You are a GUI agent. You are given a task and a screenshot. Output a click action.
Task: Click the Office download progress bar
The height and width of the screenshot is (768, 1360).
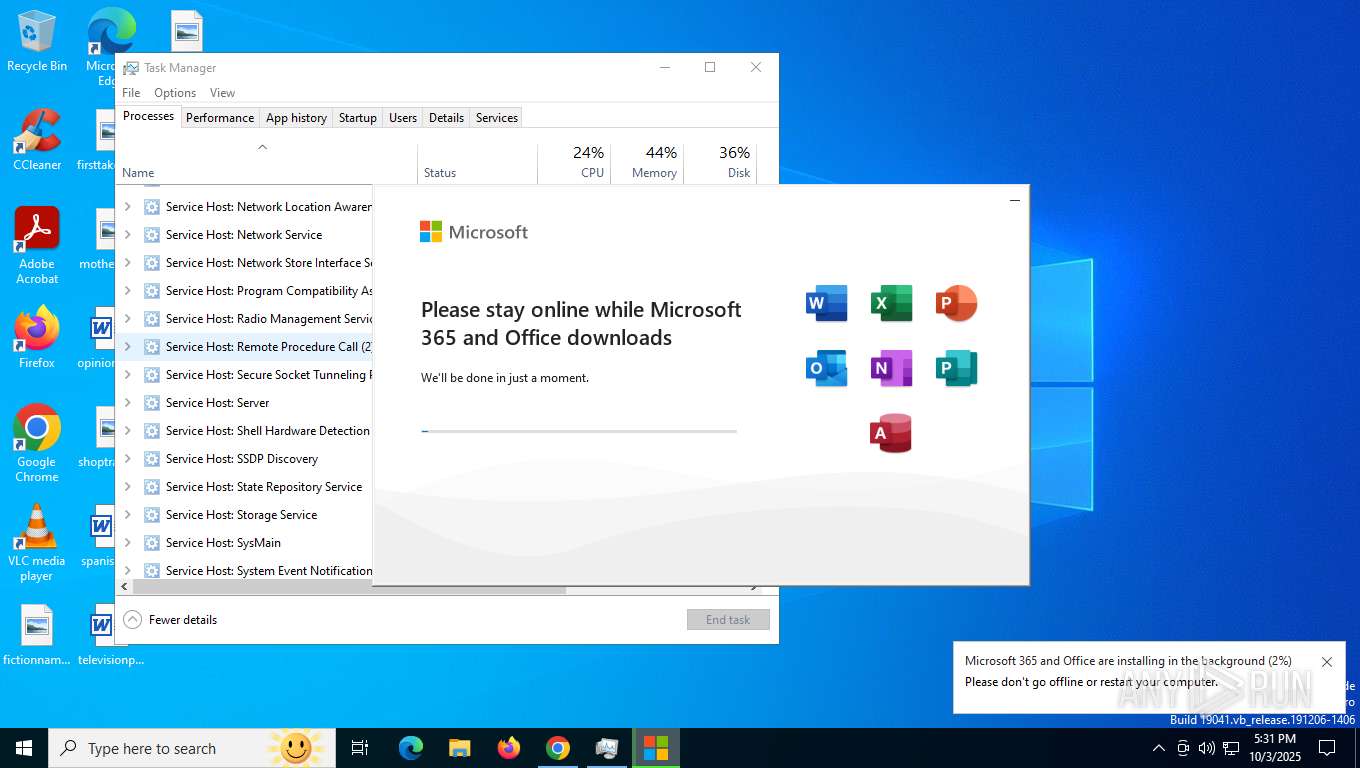[579, 431]
